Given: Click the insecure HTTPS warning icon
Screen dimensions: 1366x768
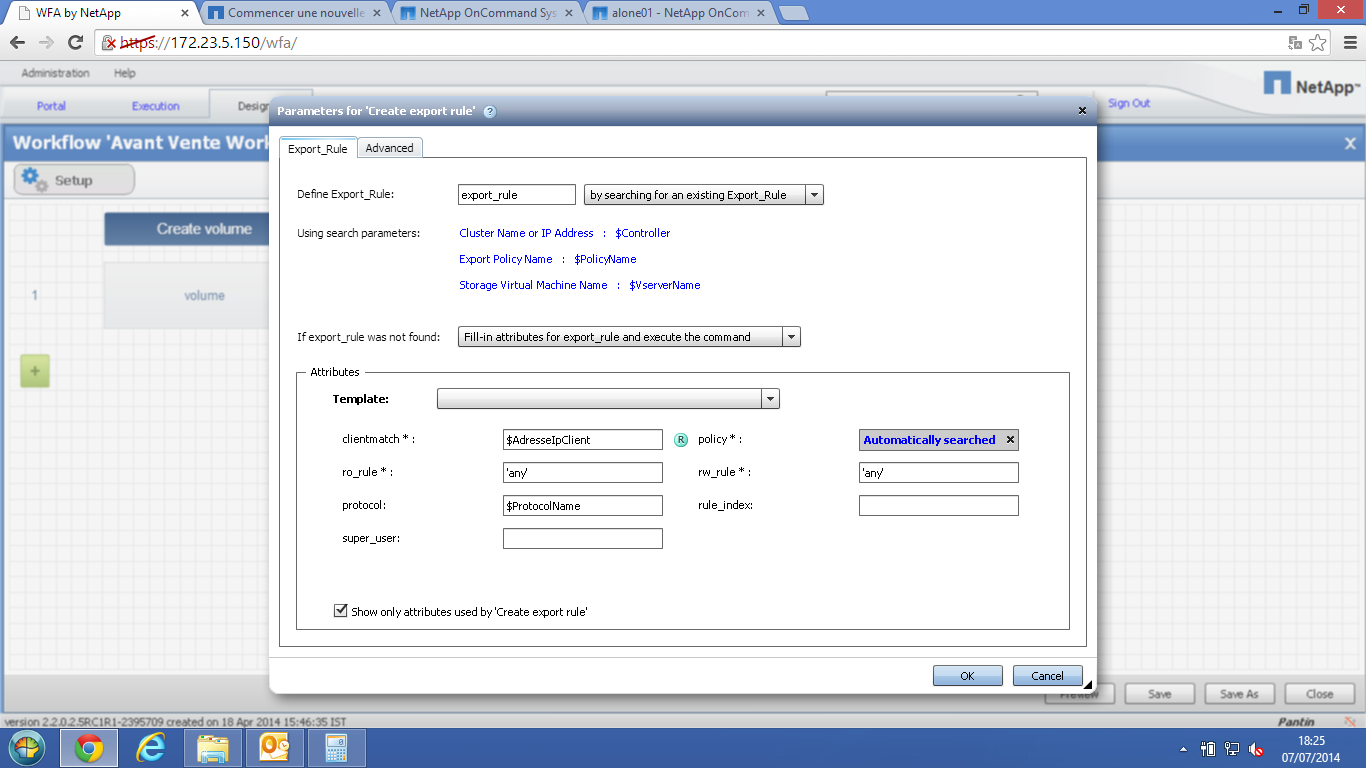Looking at the screenshot, I should 110,43.
